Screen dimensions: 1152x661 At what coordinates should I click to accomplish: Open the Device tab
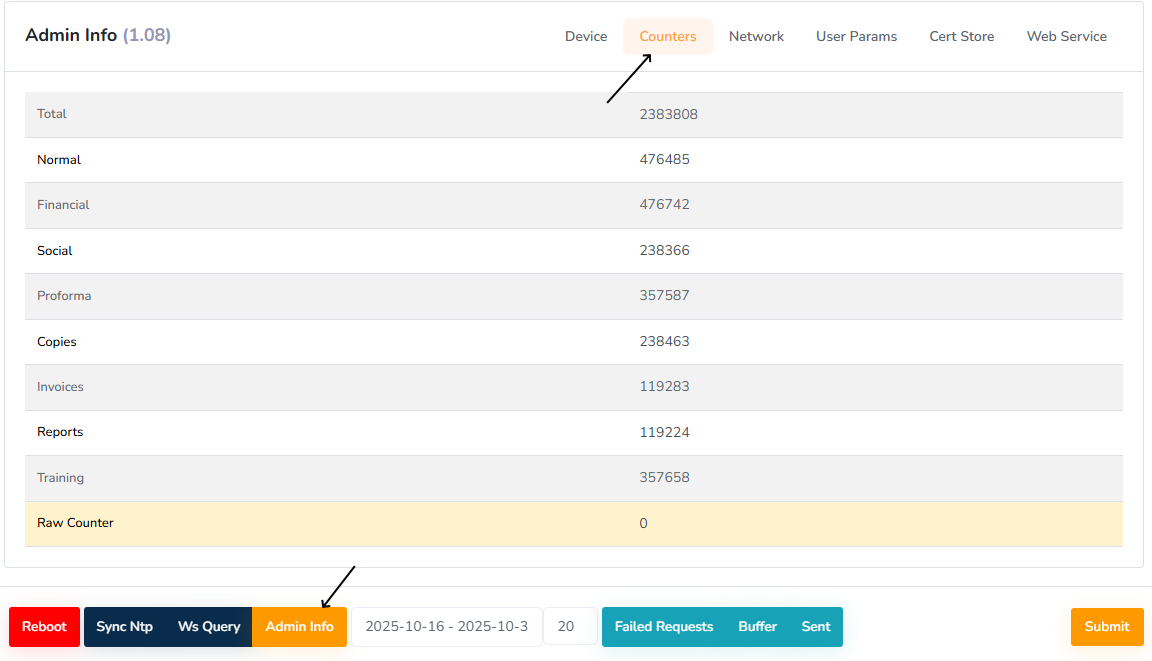585,36
